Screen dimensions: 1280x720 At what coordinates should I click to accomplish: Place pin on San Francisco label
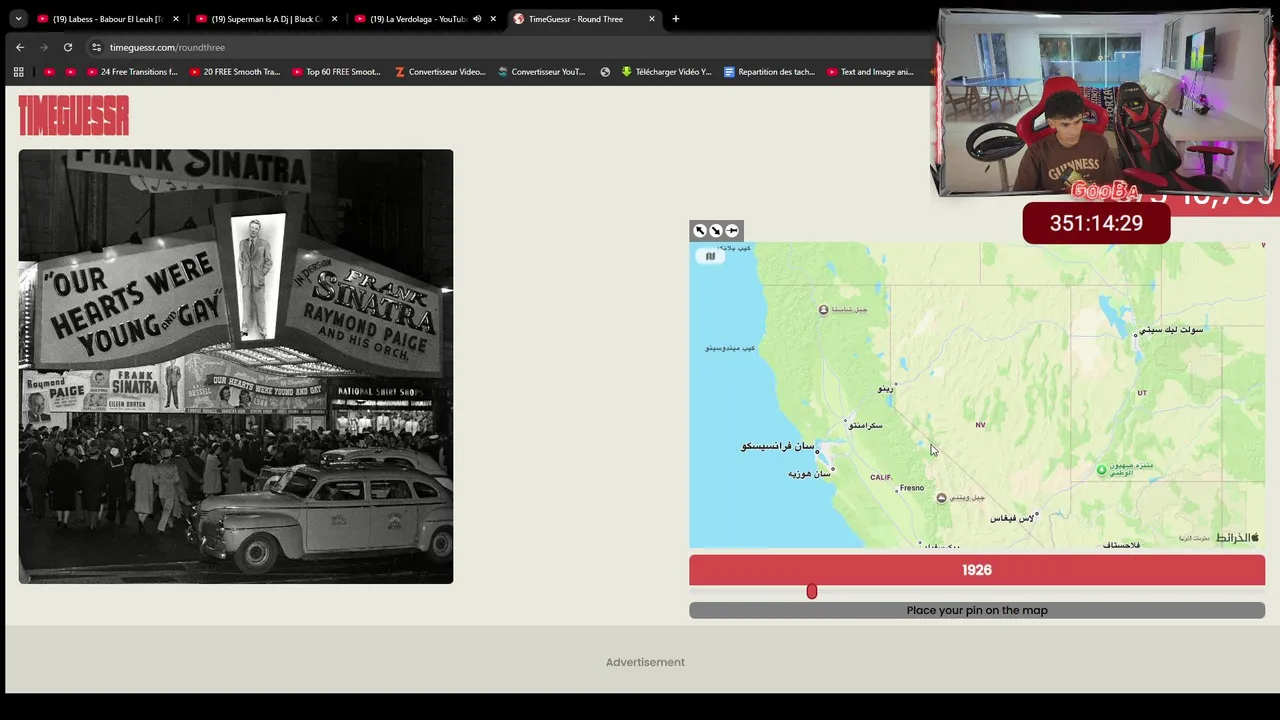[778, 446]
